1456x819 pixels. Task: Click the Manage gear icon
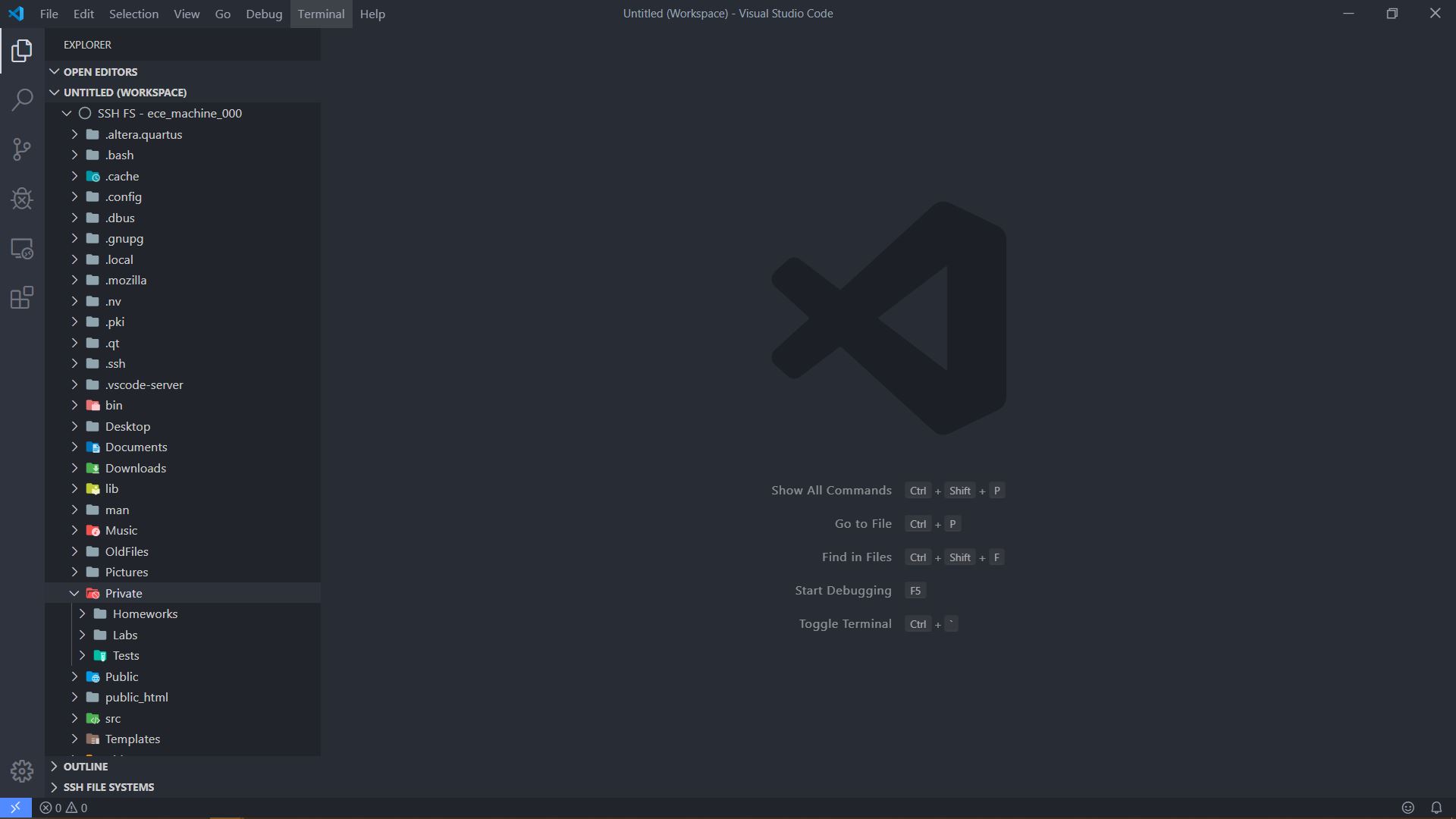point(22,771)
